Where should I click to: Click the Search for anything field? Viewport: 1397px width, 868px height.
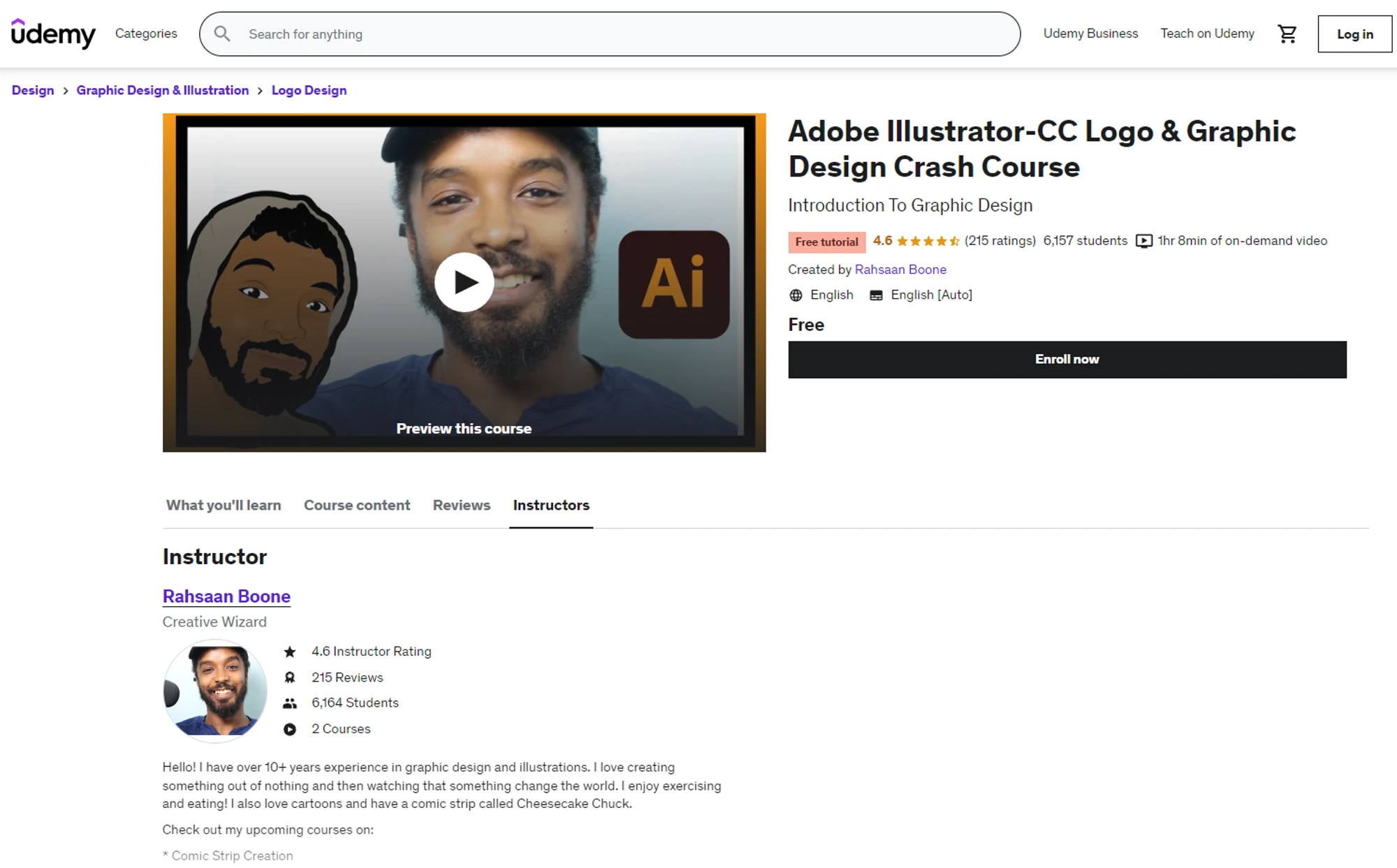tap(608, 34)
